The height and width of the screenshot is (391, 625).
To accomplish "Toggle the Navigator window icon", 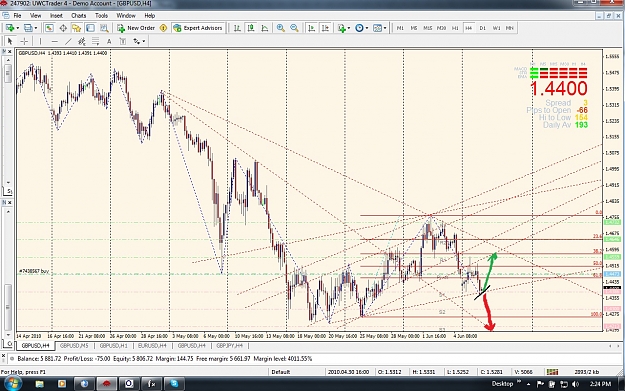I will click(77, 28).
